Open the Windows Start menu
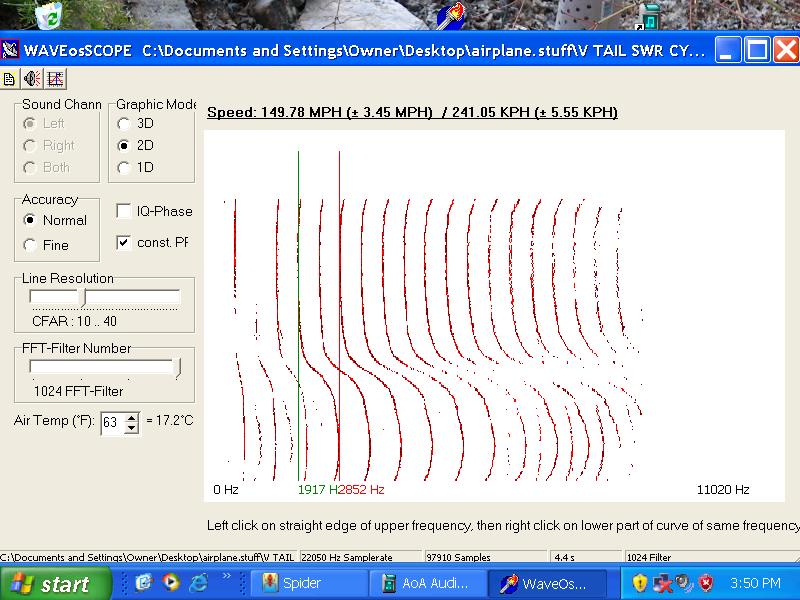Screen dimensions: 800x600 click(x=52, y=583)
